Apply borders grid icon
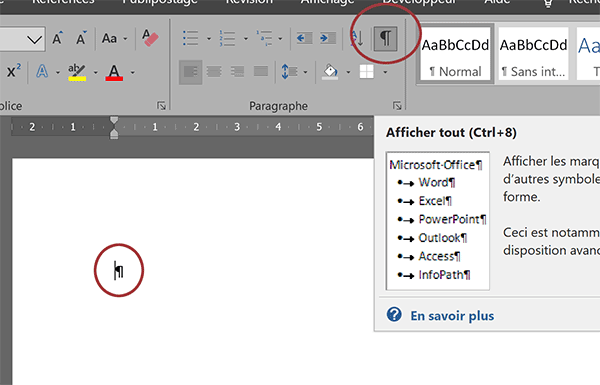 [367, 72]
